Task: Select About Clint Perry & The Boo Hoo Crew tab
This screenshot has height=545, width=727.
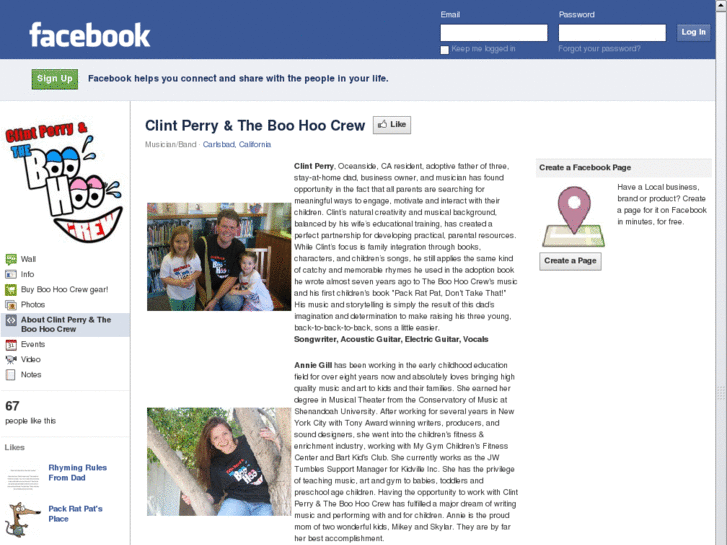Action: click(x=65, y=324)
